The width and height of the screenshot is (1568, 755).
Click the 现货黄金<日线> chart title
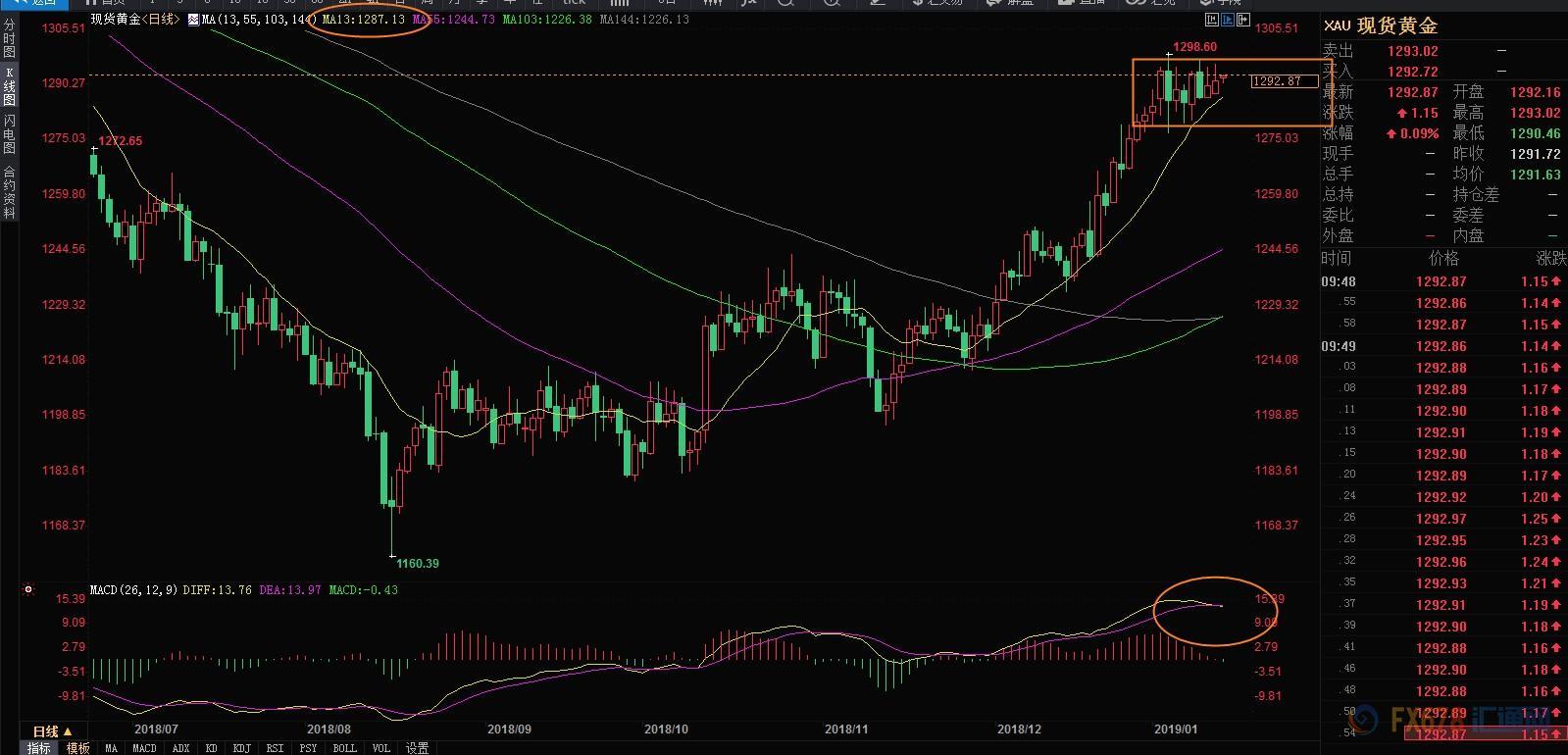pyautogui.click(x=135, y=19)
